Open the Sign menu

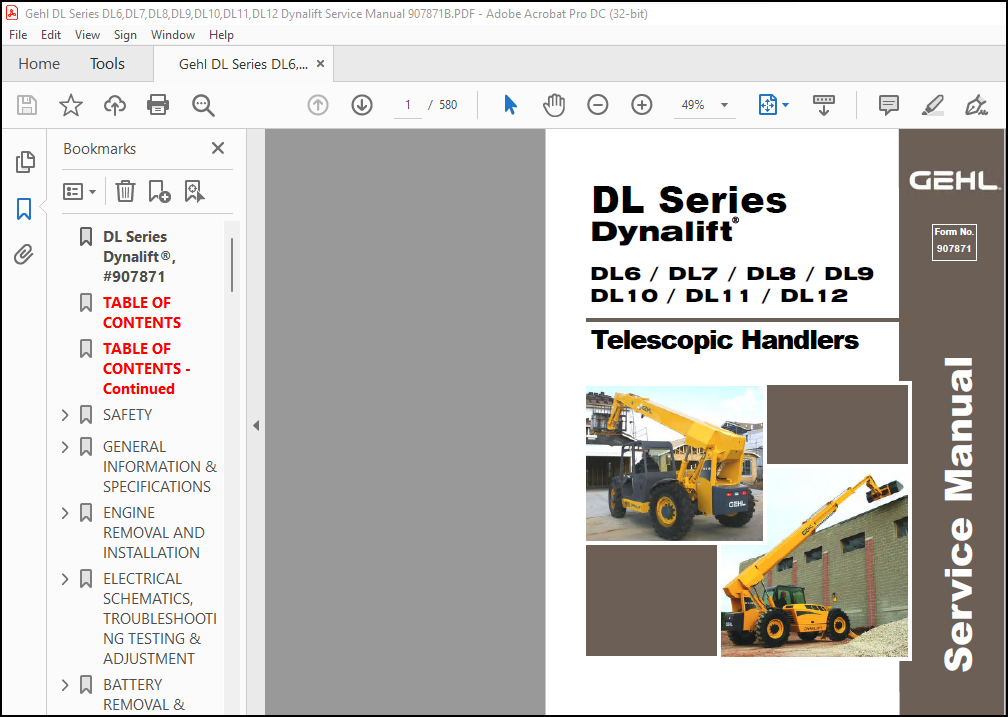(125, 35)
